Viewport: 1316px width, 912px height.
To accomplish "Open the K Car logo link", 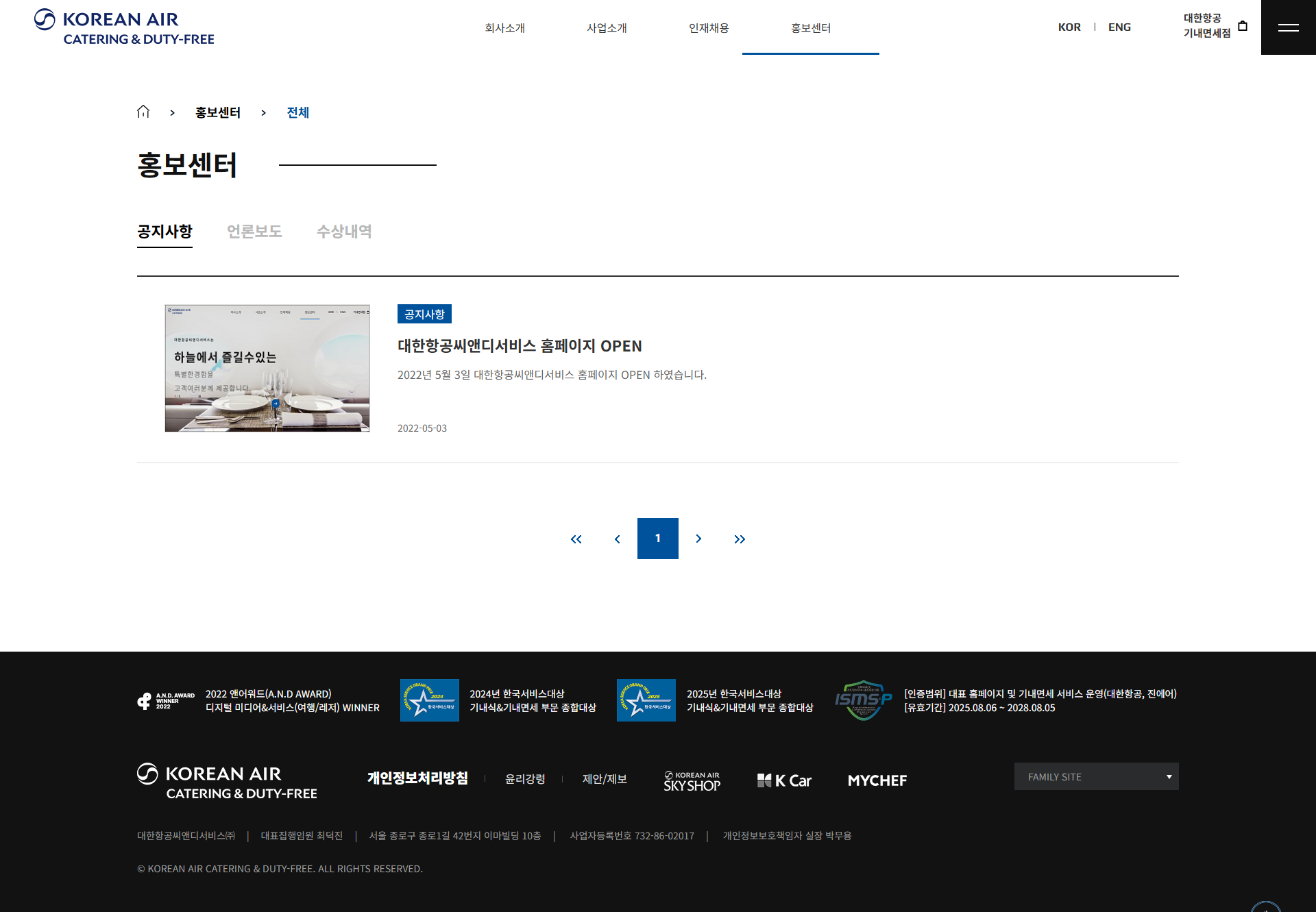I will tap(784, 780).
